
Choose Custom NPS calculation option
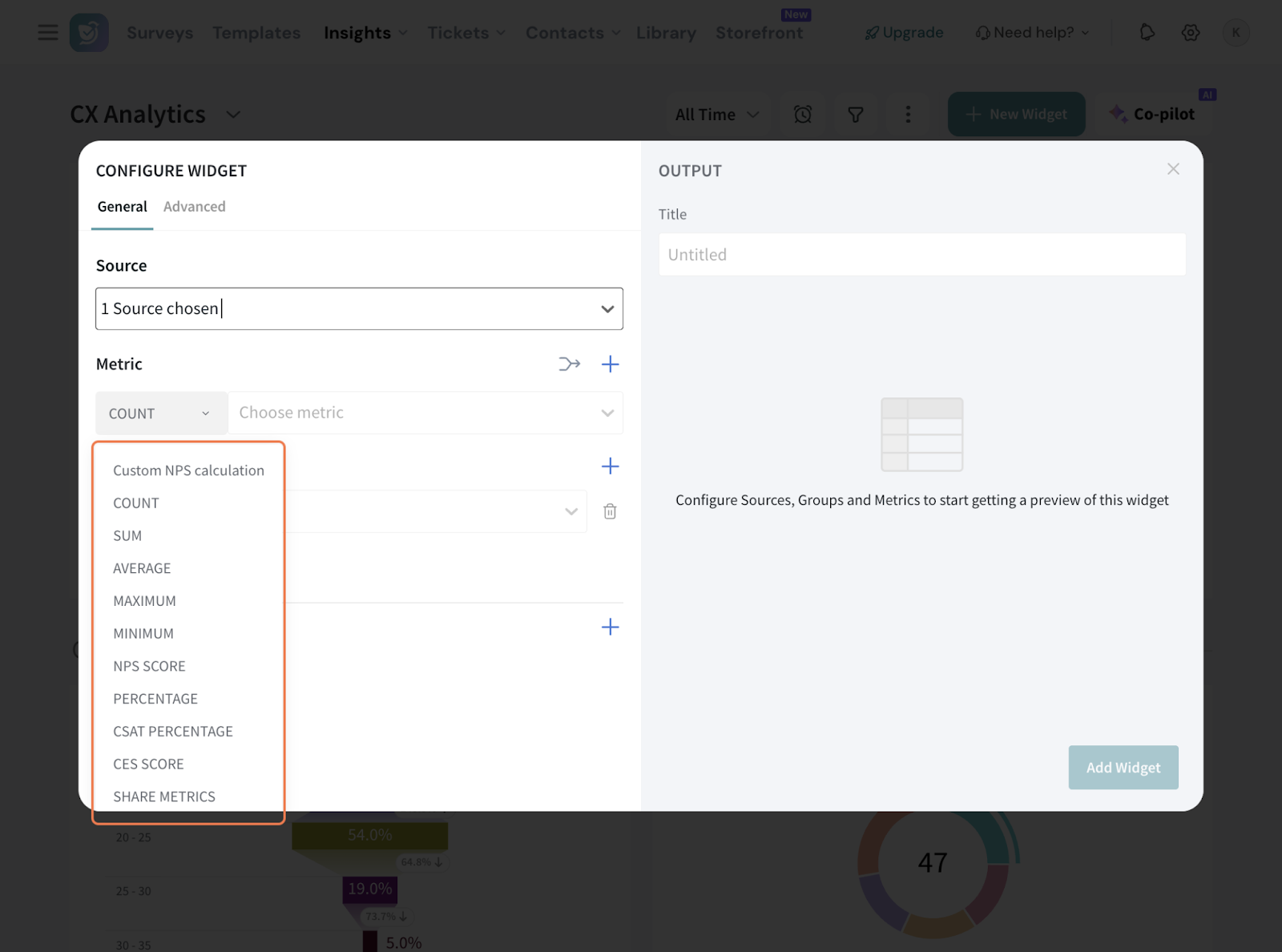point(188,470)
